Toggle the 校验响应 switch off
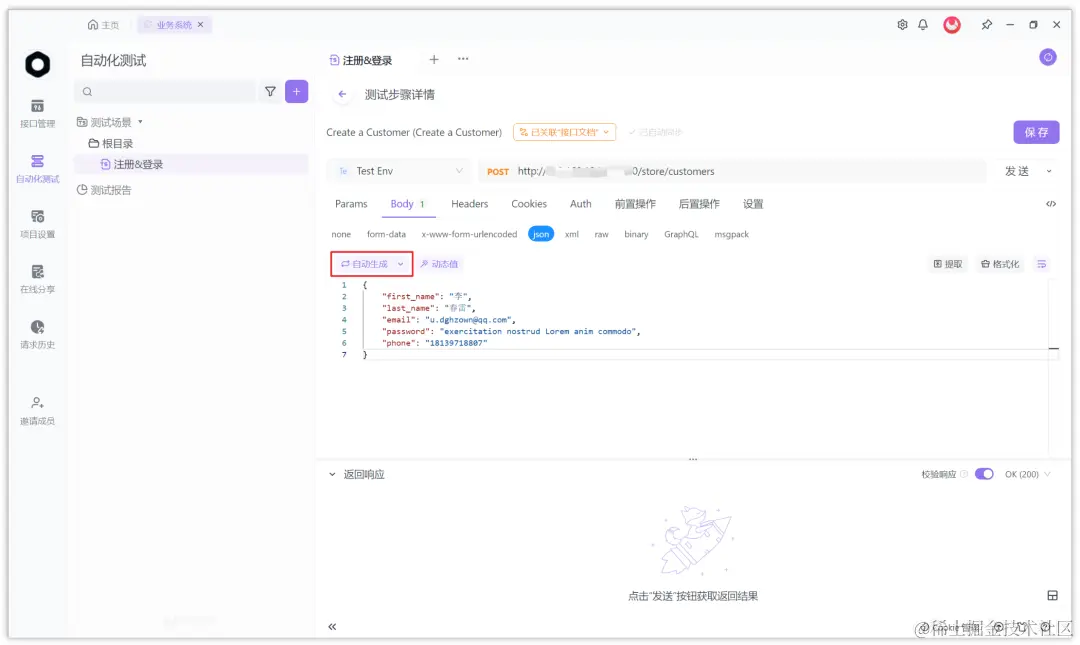 [x=983, y=473]
